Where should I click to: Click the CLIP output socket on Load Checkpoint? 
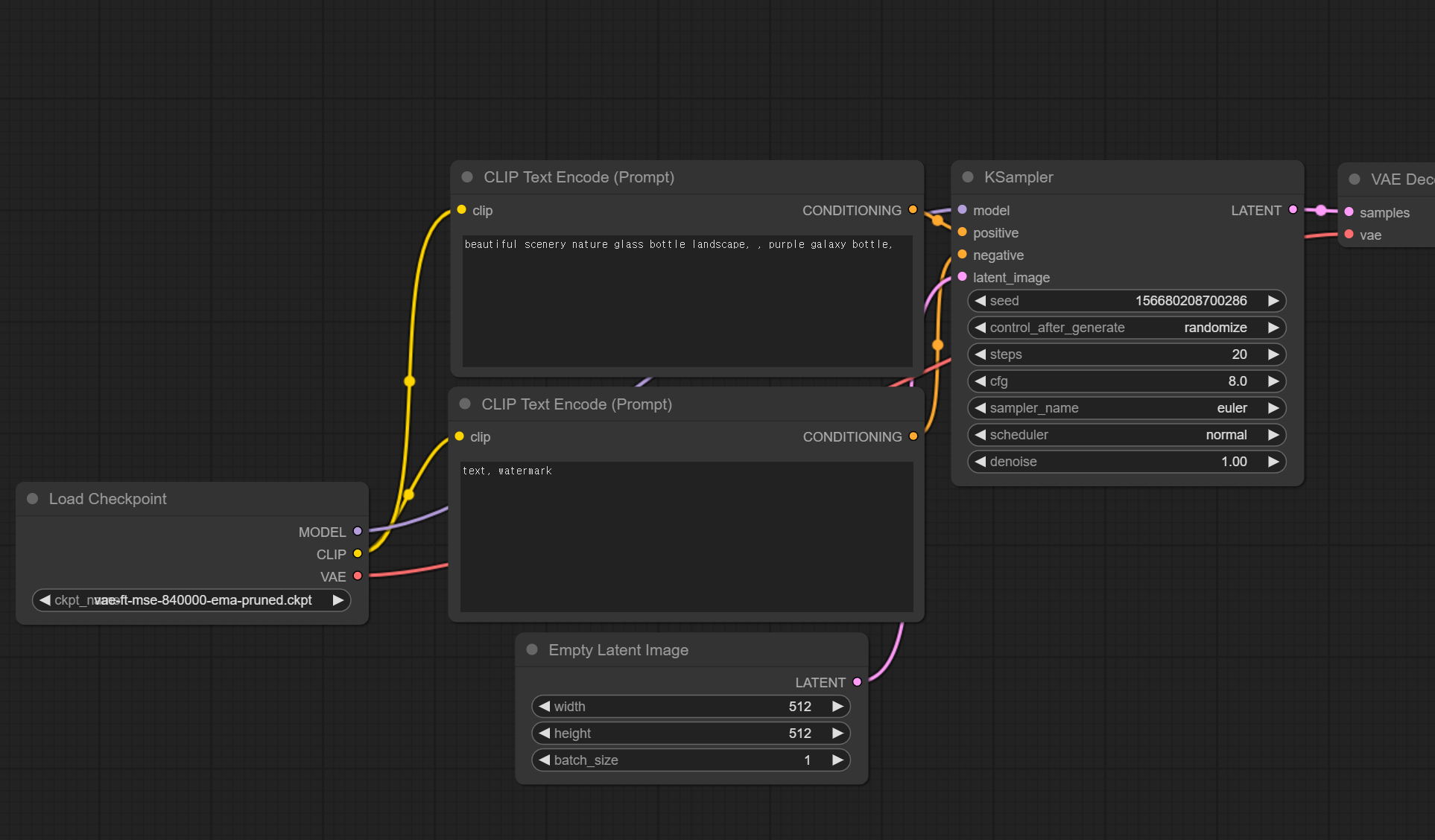tap(358, 554)
